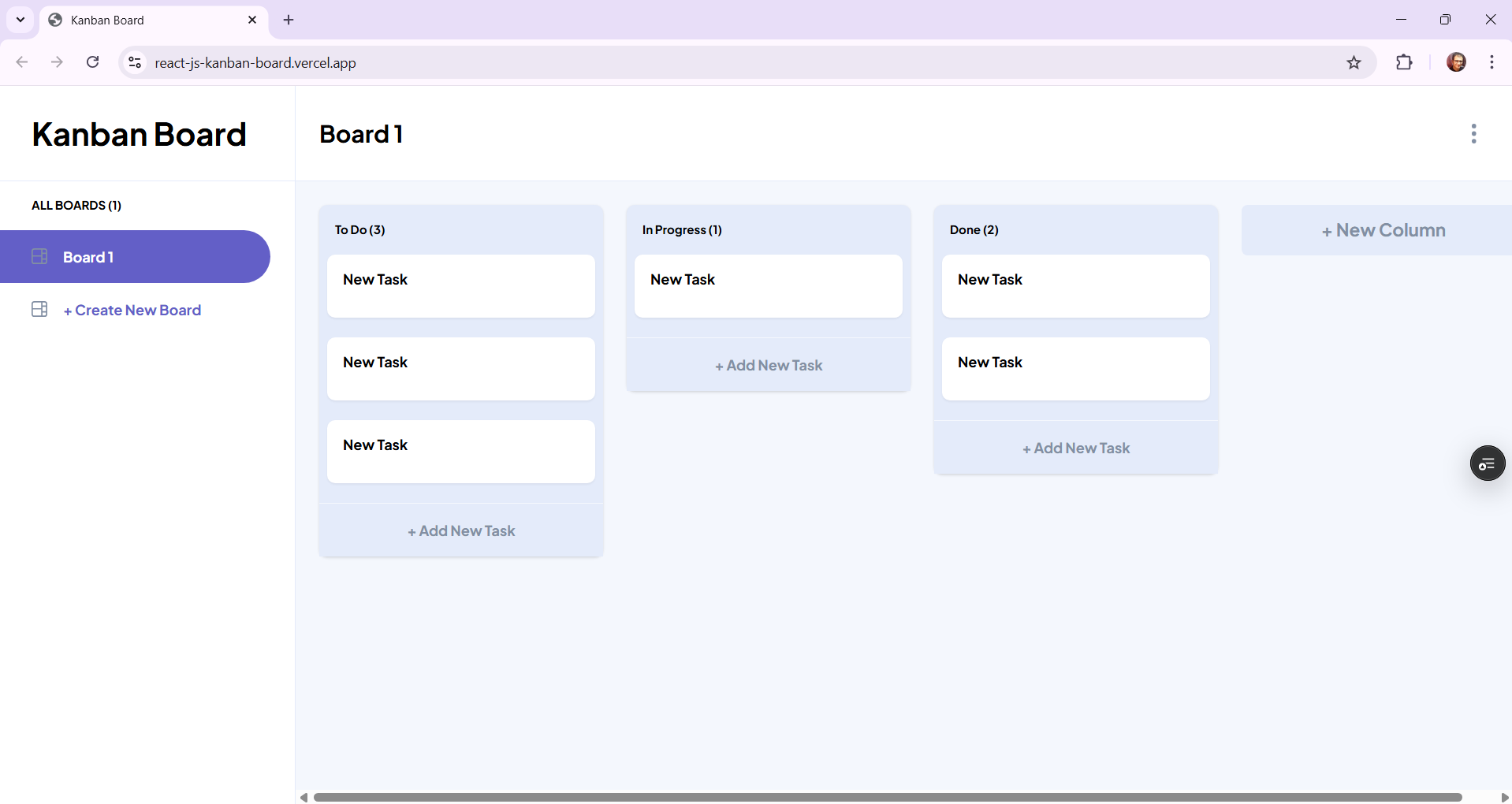Open the three-dot board options menu
The height and width of the screenshot is (804, 1512).
click(x=1473, y=134)
